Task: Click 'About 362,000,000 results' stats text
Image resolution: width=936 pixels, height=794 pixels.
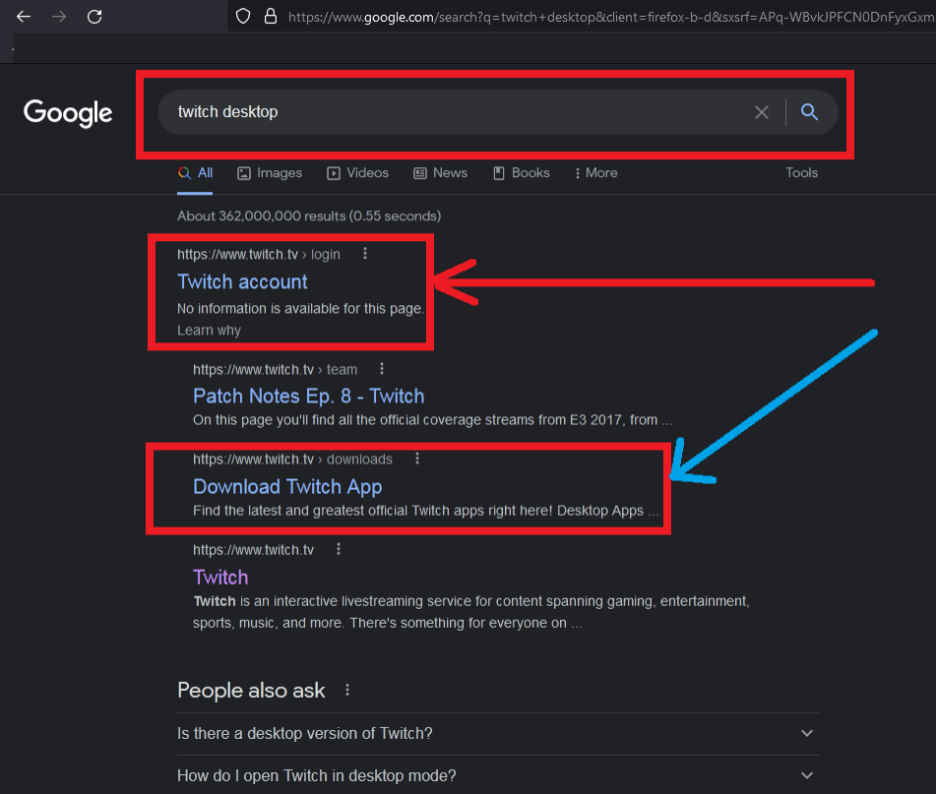Action: coord(309,216)
